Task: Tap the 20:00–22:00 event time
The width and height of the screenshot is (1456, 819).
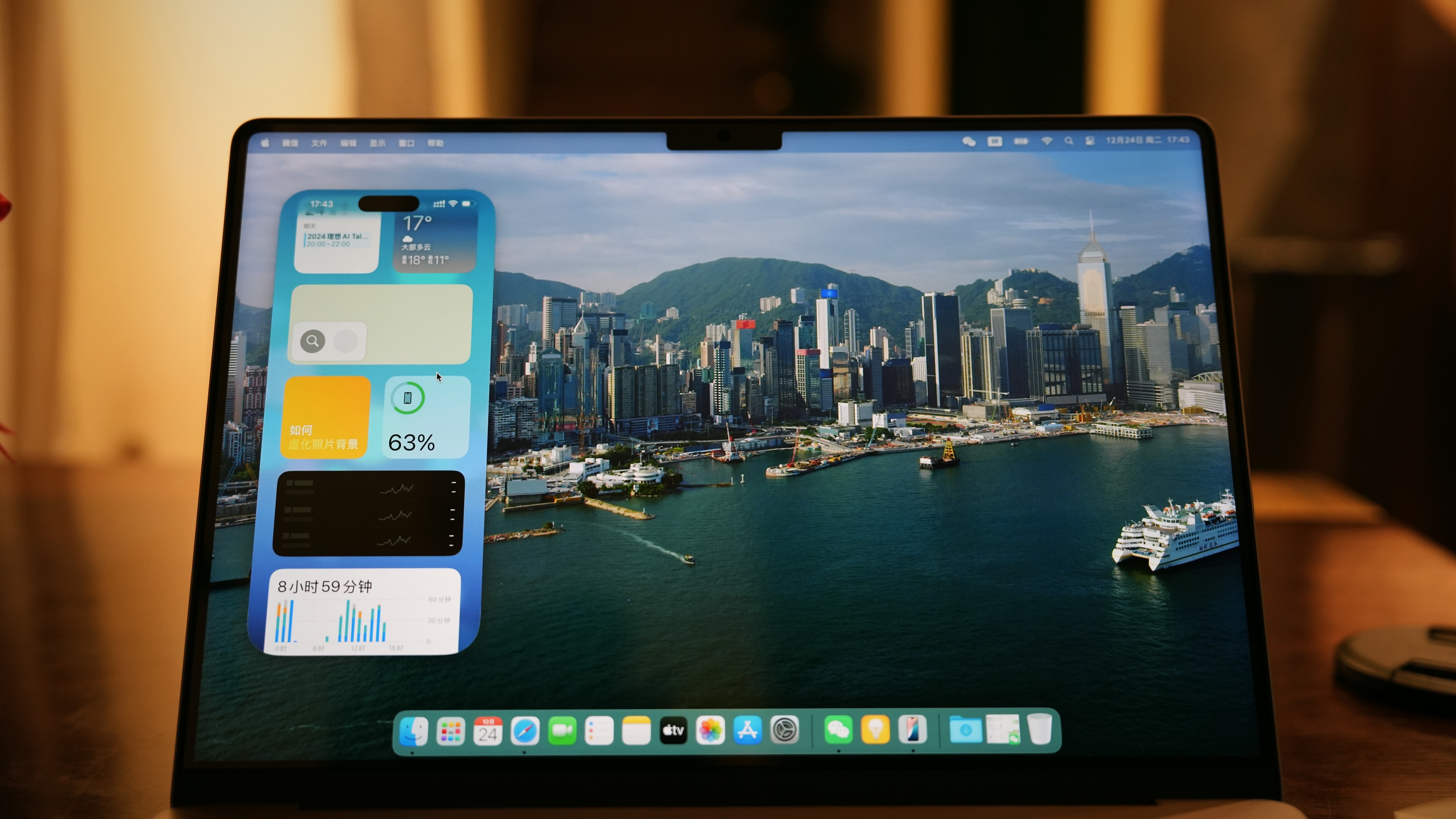Action: (328, 244)
